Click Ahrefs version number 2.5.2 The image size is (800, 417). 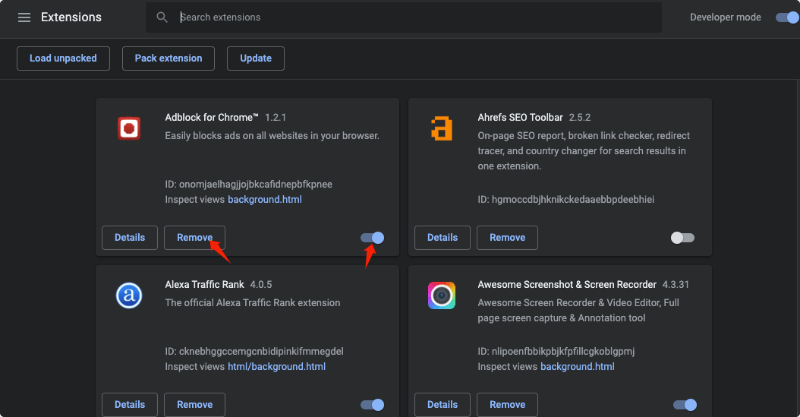point(580,117)
